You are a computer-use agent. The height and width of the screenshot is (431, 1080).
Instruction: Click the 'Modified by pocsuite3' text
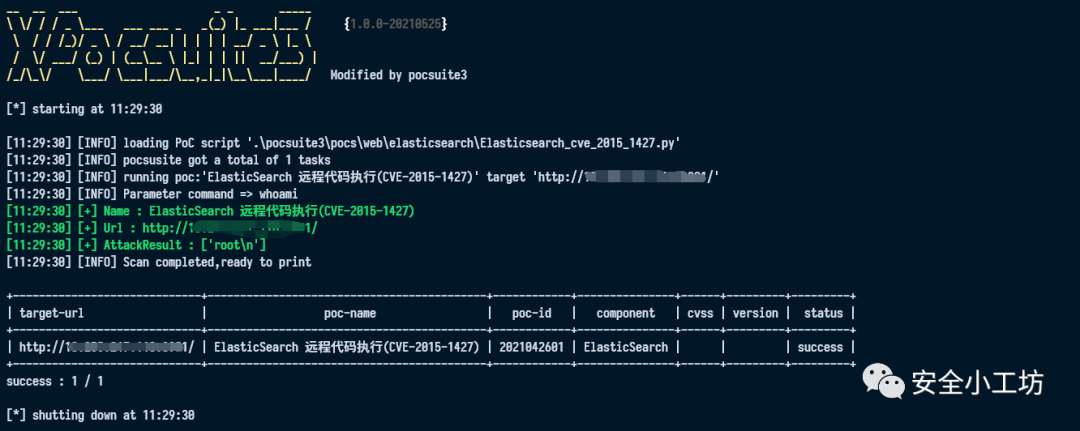[x=398, y=75]
